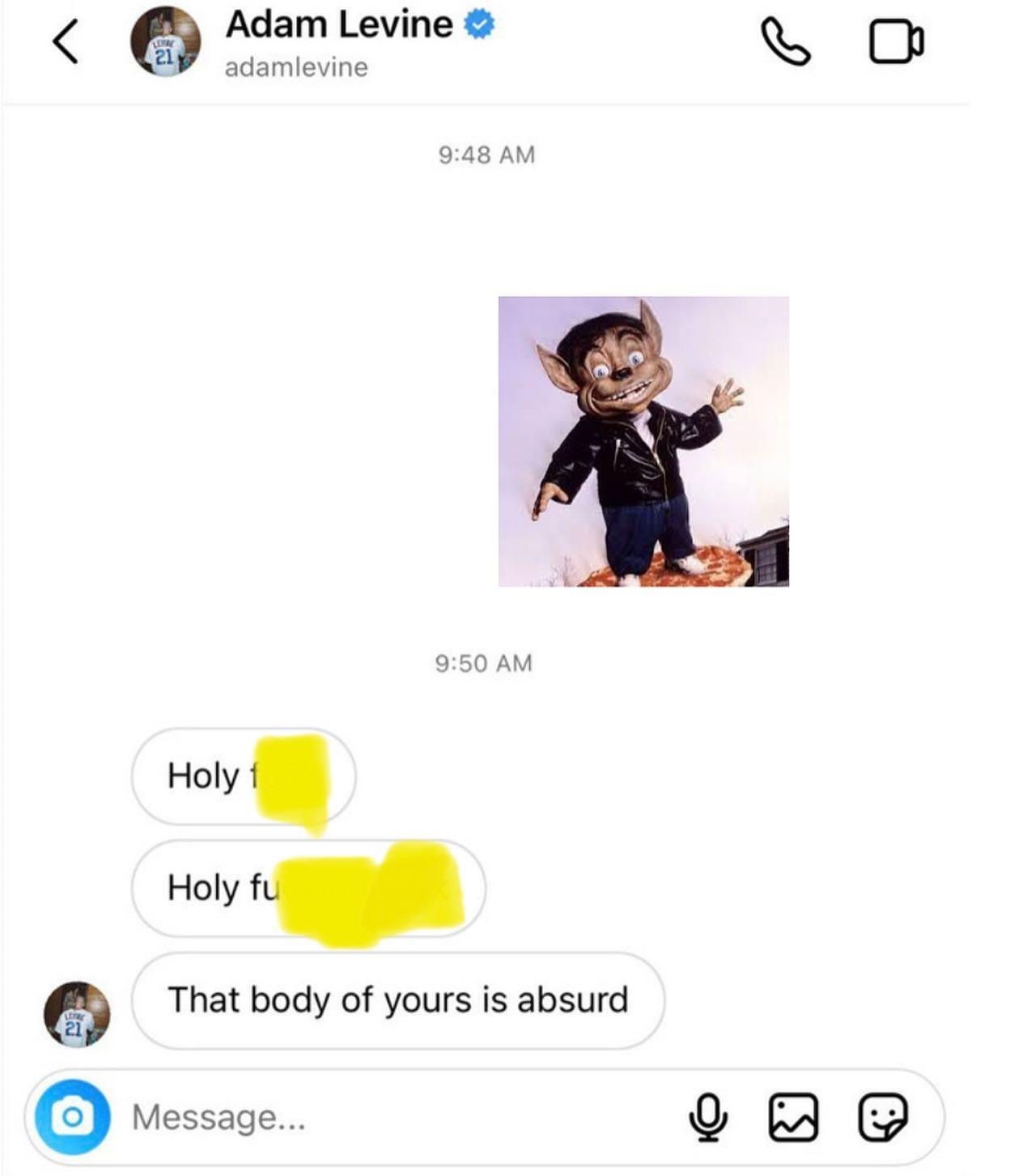The width and height of the screenshot is (1010, 1176).
Task: Select the second "Holy fu" message bubble
Action: click(308, 888)
